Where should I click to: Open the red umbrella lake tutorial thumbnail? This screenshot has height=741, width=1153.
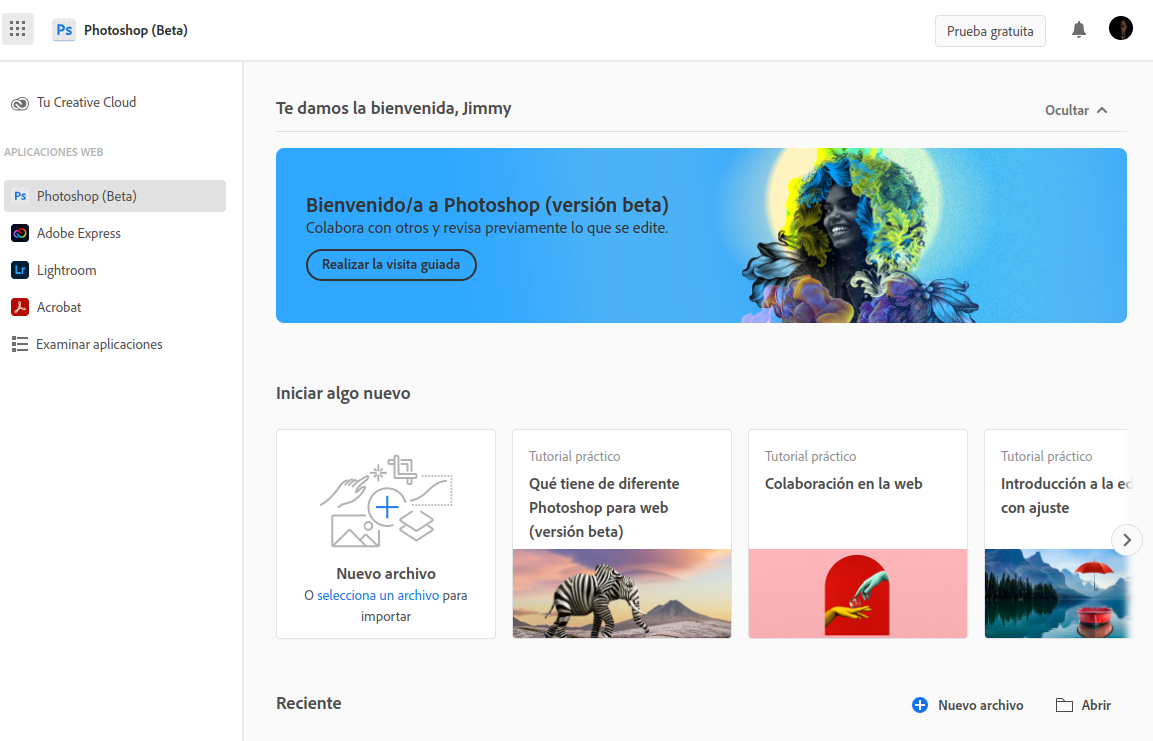point(1056,593)
